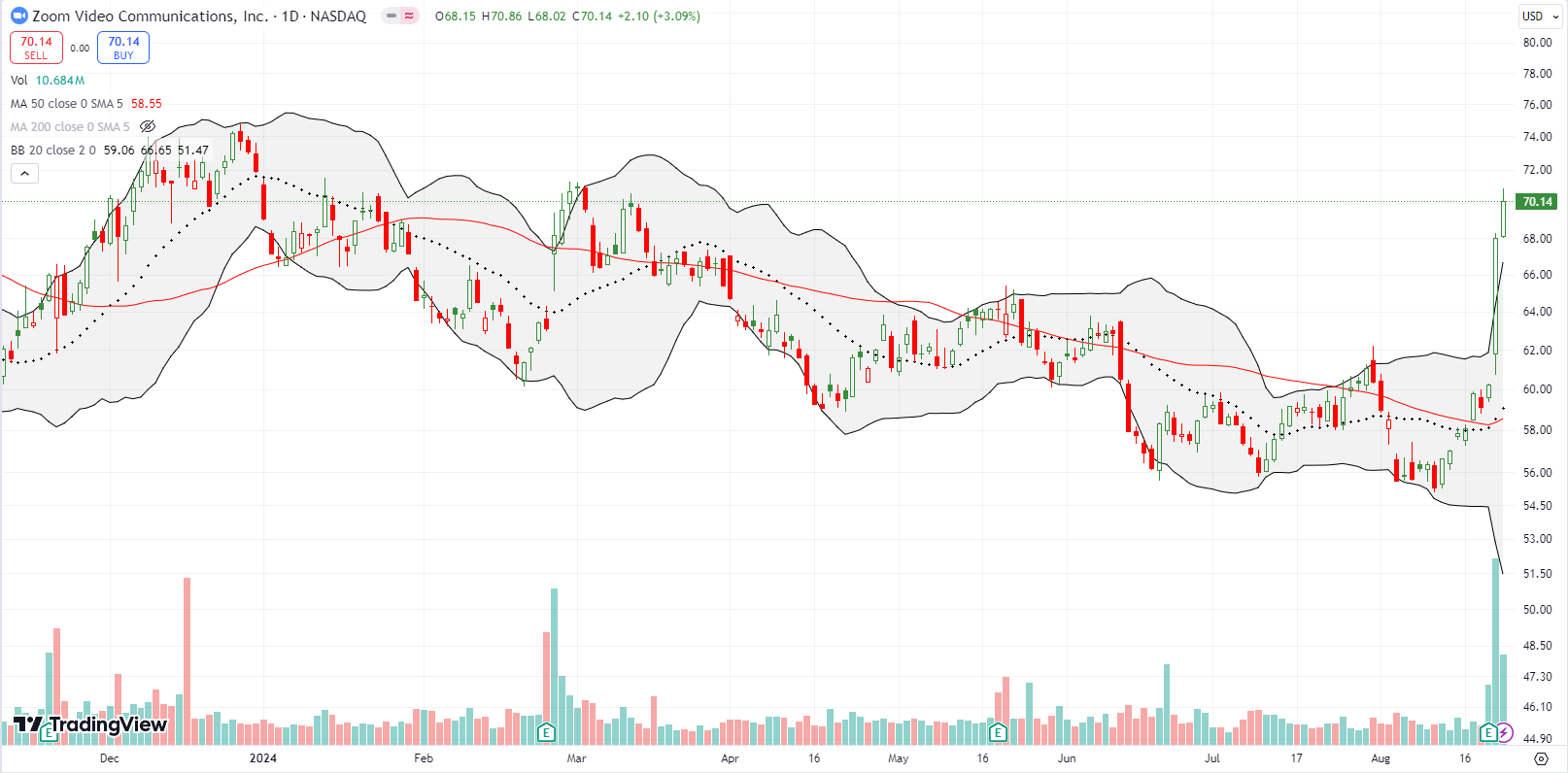Click the 0.00 spread value
The image size is (1568, 773).
click(x=80, y=49)
